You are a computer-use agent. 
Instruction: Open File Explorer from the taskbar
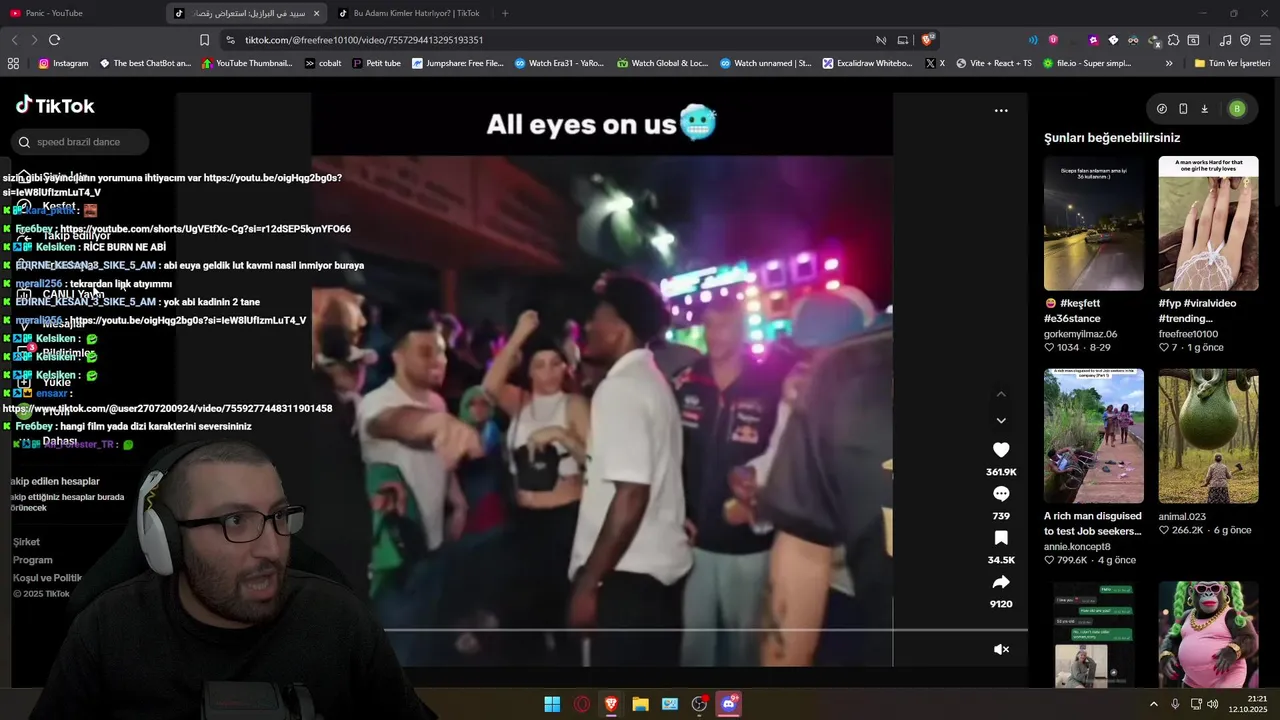coord(641,704)
